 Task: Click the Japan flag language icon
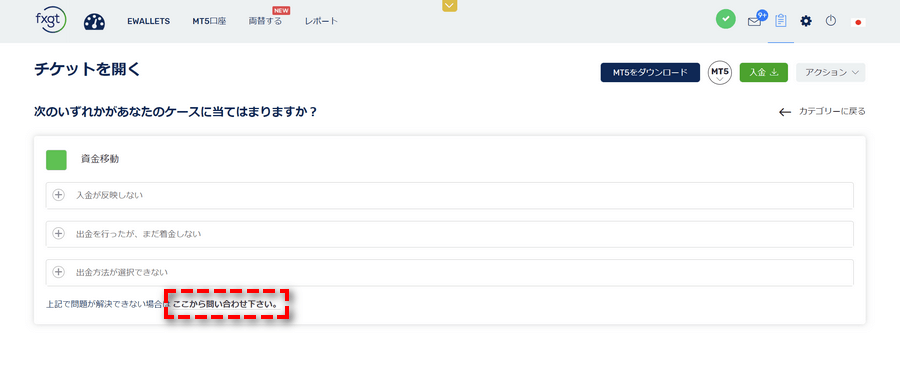(858, 22)
